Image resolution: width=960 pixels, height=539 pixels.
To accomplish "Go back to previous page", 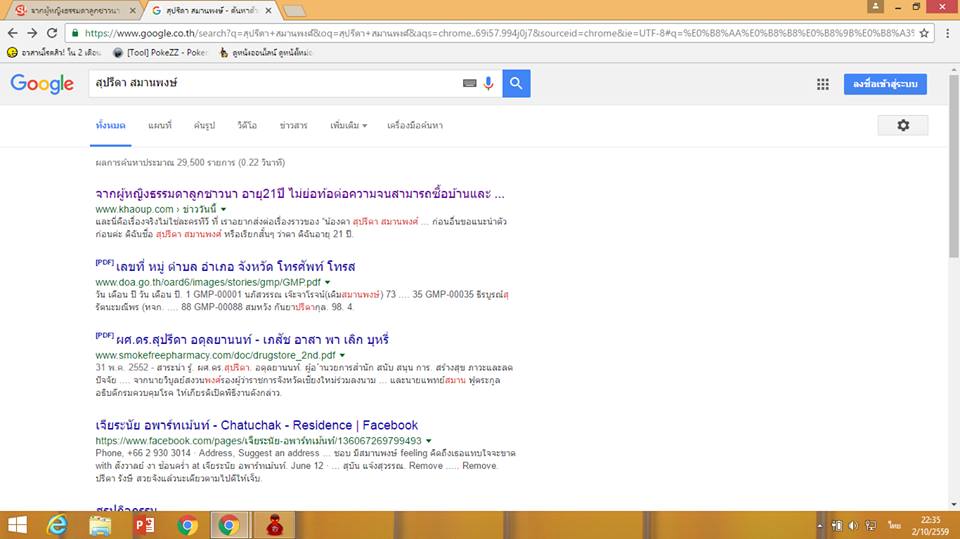I will pos(13,33).
